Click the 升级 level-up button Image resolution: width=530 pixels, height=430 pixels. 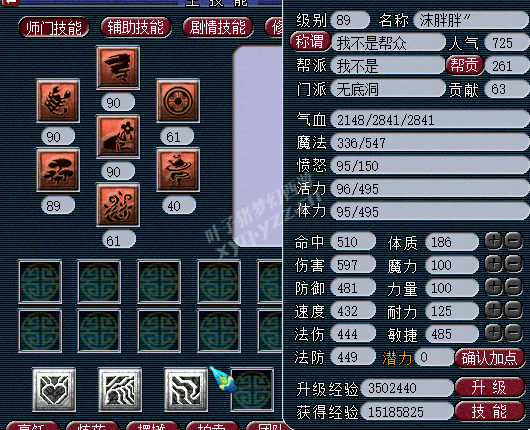click(x=490, y=387)
